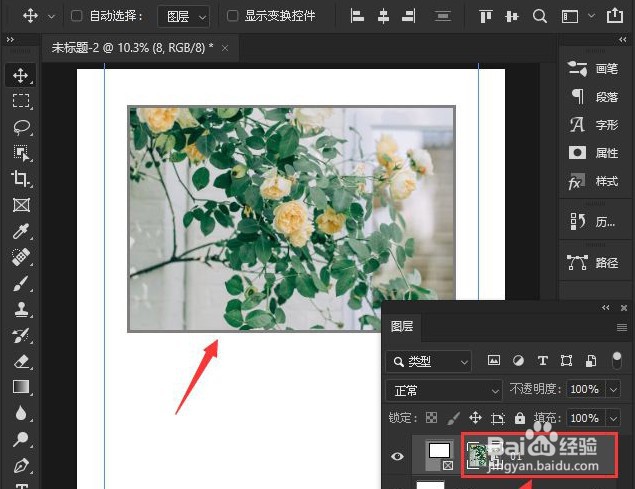Select the Eraser tool
Viewport: 635px width, 489px height.
click(x=21, y=361)
